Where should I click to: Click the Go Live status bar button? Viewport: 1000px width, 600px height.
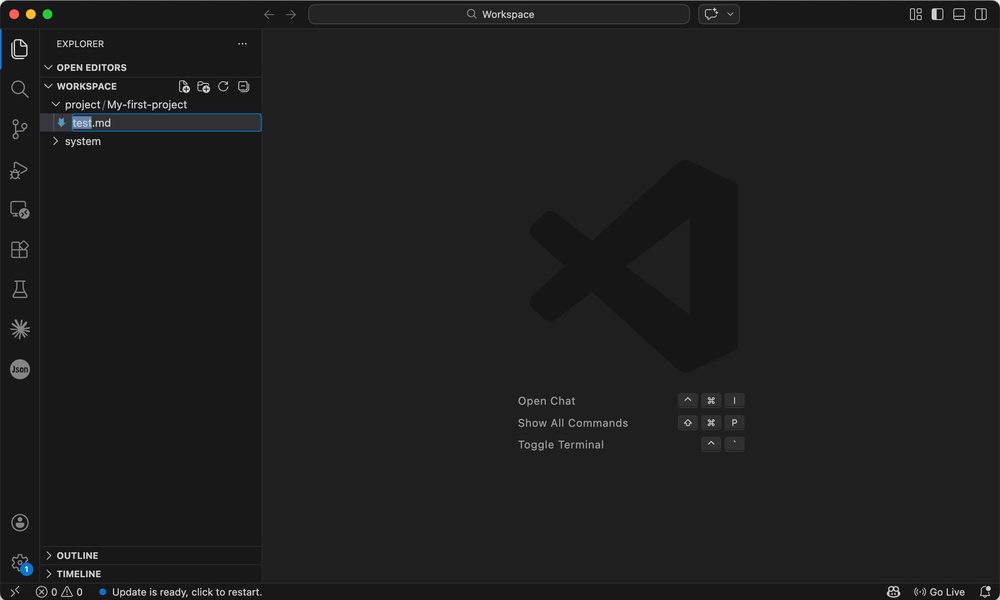[x=939, y=592]
